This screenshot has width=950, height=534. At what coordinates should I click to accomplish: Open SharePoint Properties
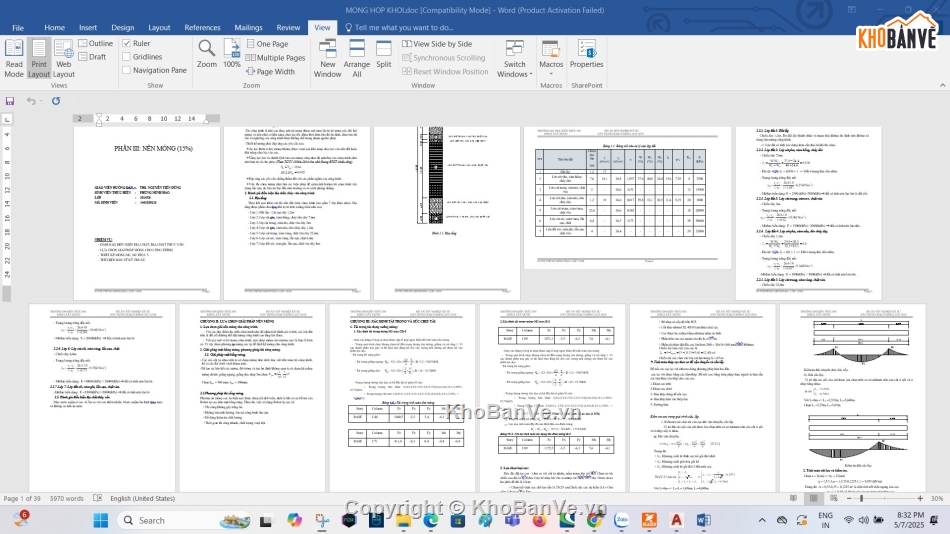tap(586, 53)
